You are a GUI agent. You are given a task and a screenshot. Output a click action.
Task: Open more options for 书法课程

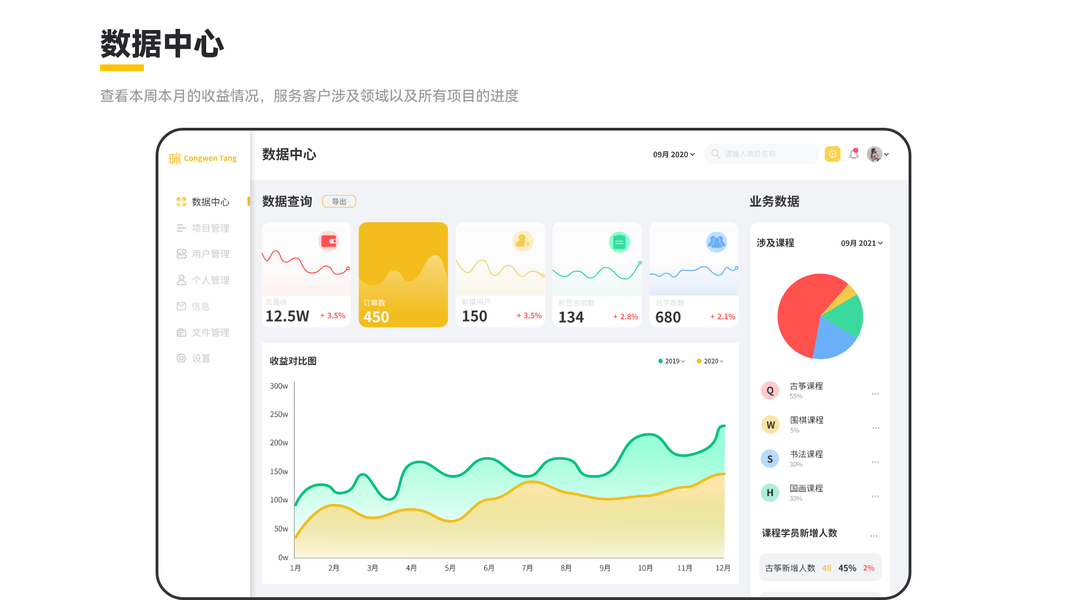click(x=876, y=462)
